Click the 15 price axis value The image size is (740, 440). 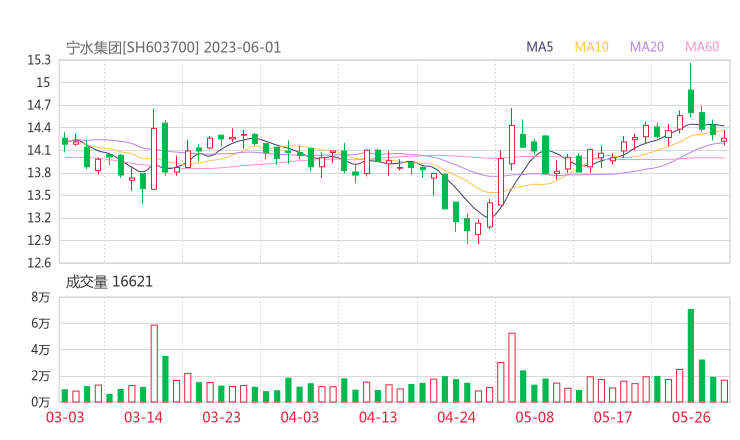[43, 83]
